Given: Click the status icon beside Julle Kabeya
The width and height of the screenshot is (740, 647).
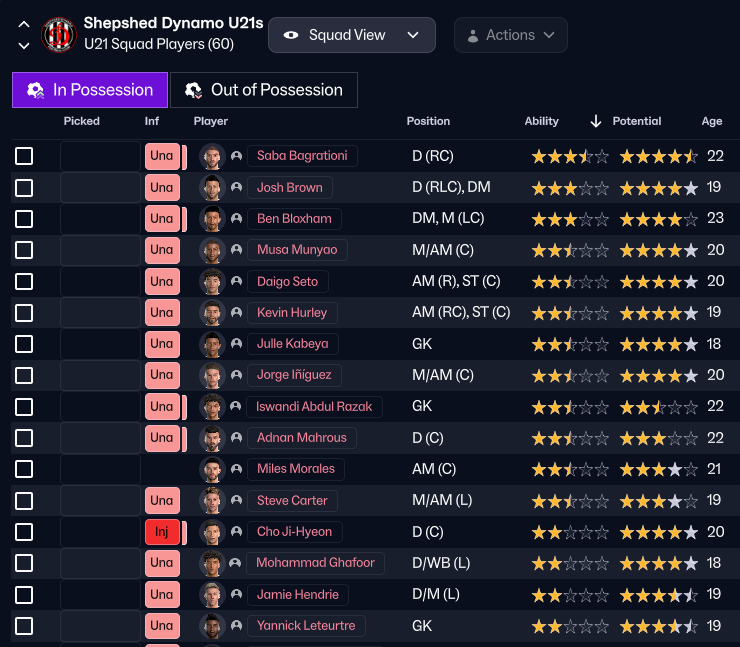Looking at the screenshot, I should click(x=236, y=344).
